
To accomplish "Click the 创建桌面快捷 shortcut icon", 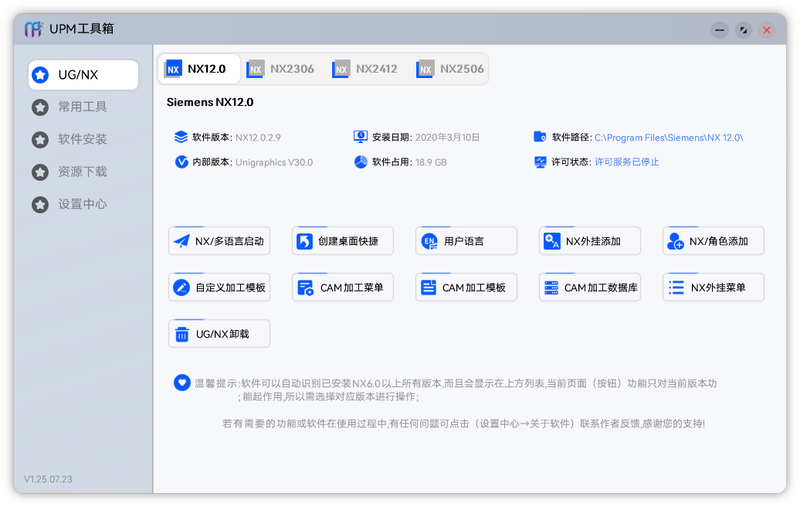I will pos(305,241).
